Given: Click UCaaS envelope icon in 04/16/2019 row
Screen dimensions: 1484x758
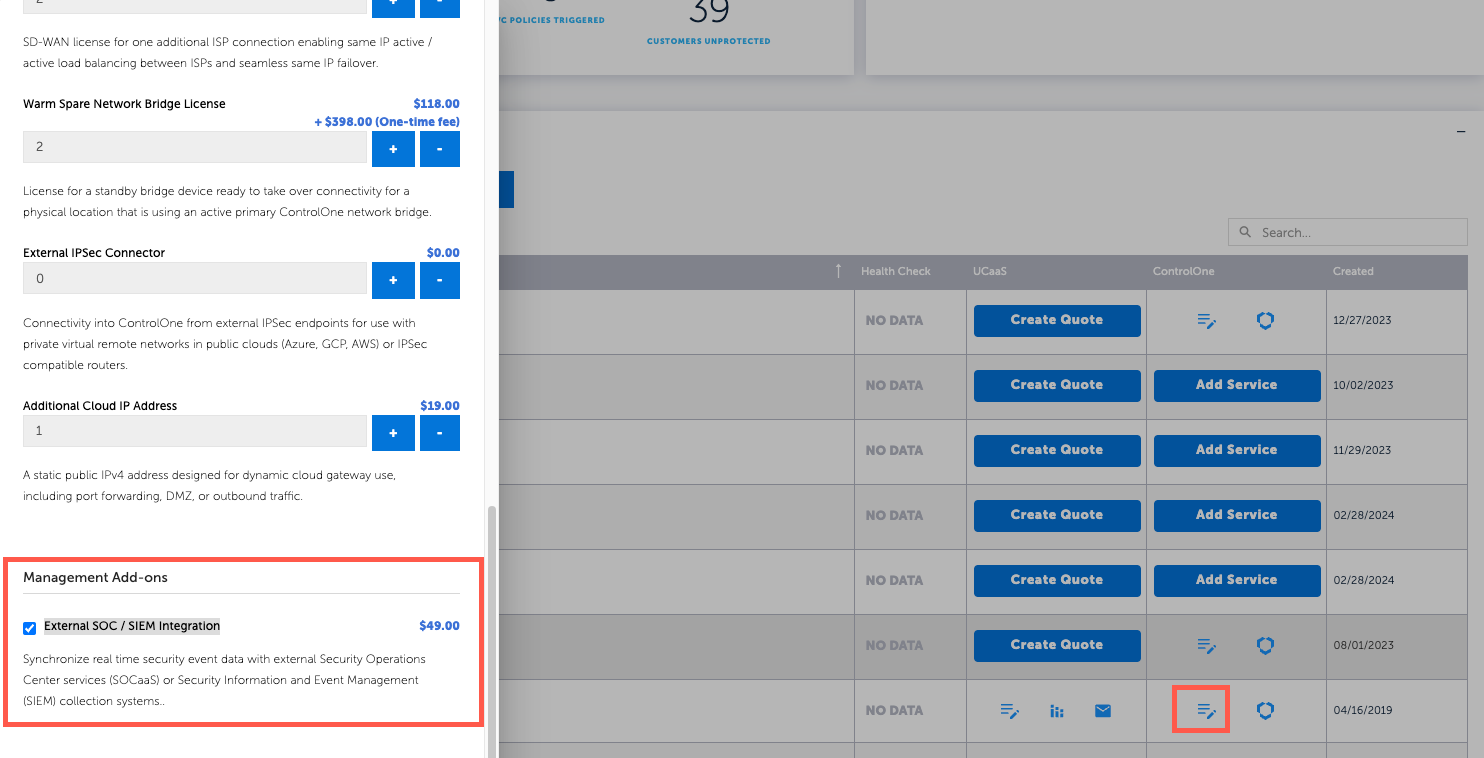Looking at the screenshot, I should tap(1102, 711).
